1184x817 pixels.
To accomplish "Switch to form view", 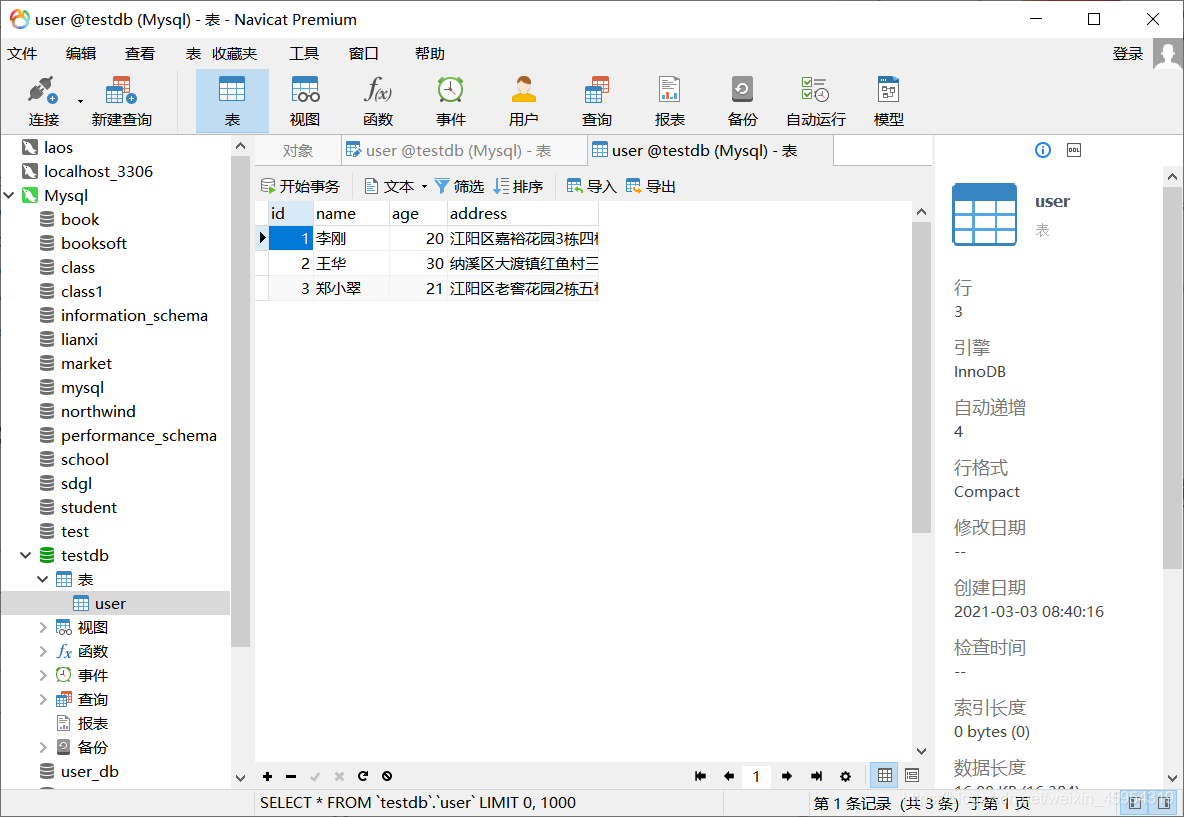I will (x=912, y=775).
